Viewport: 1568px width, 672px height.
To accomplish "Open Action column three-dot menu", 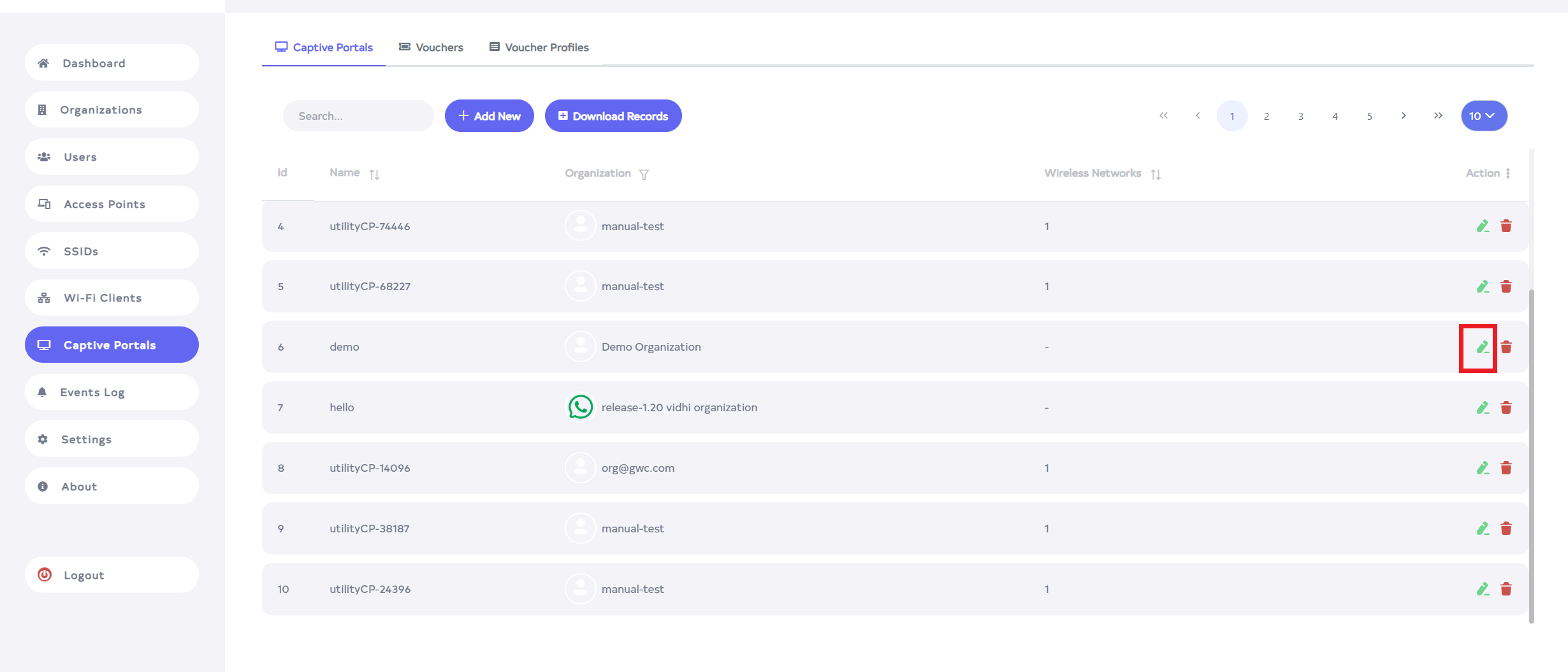I will point(1508,173).
